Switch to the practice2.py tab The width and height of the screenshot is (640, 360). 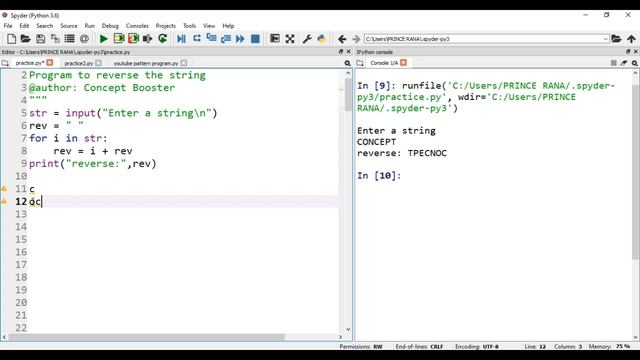(x=78, y=63)
